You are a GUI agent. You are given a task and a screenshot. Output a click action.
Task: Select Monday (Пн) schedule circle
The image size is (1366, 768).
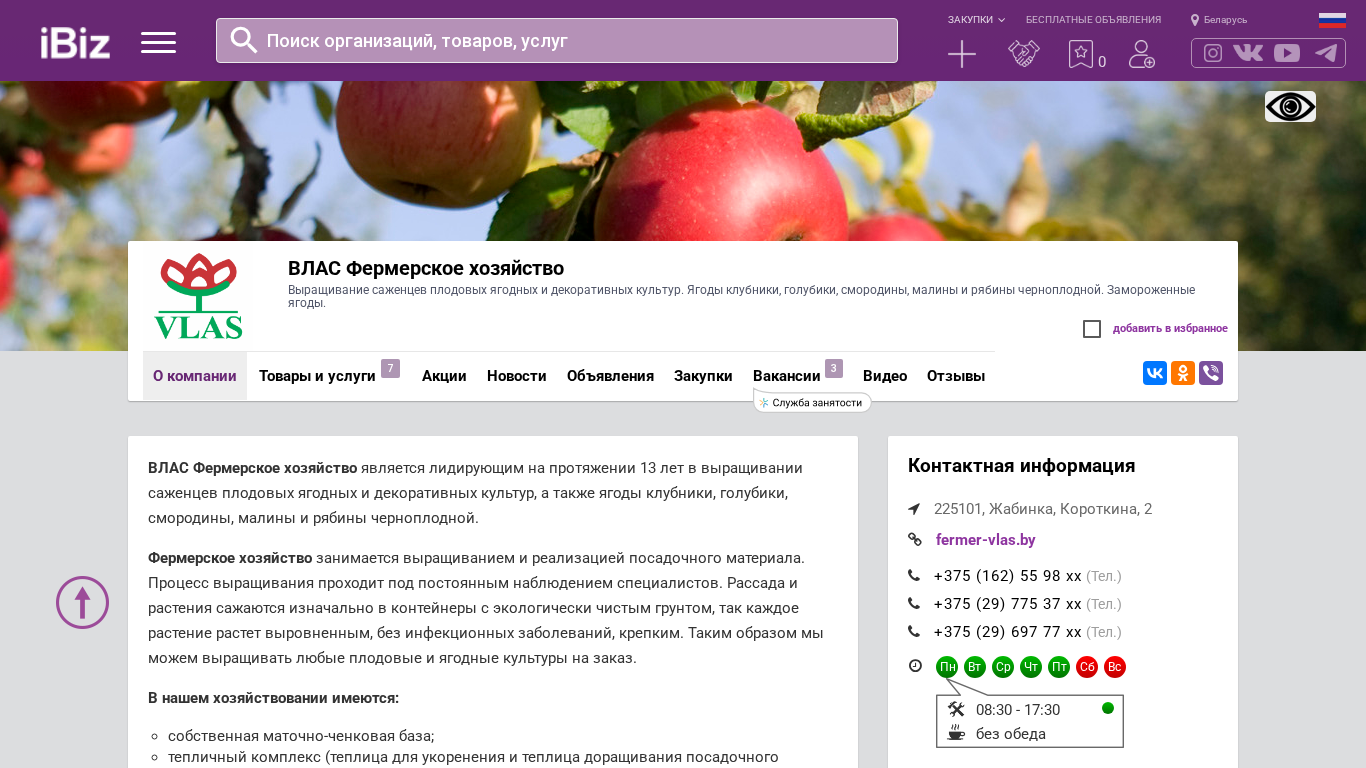(x=947, y=667)
